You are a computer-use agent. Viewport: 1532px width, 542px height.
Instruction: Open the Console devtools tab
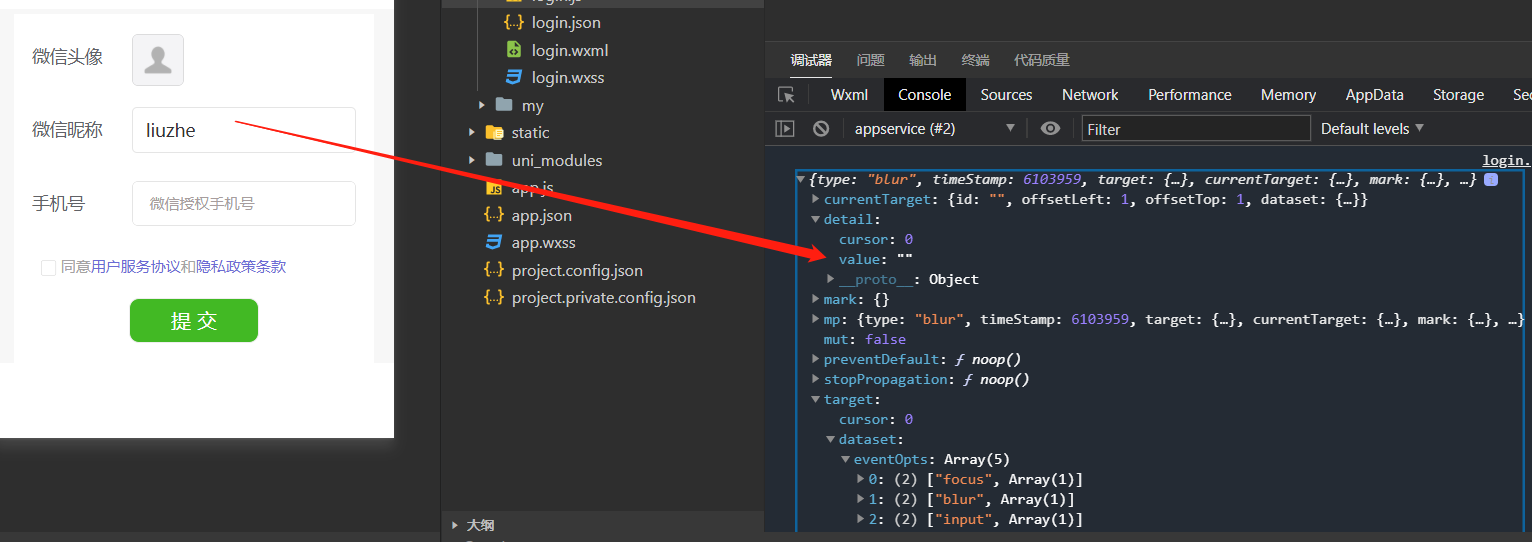tap(925, 95)
